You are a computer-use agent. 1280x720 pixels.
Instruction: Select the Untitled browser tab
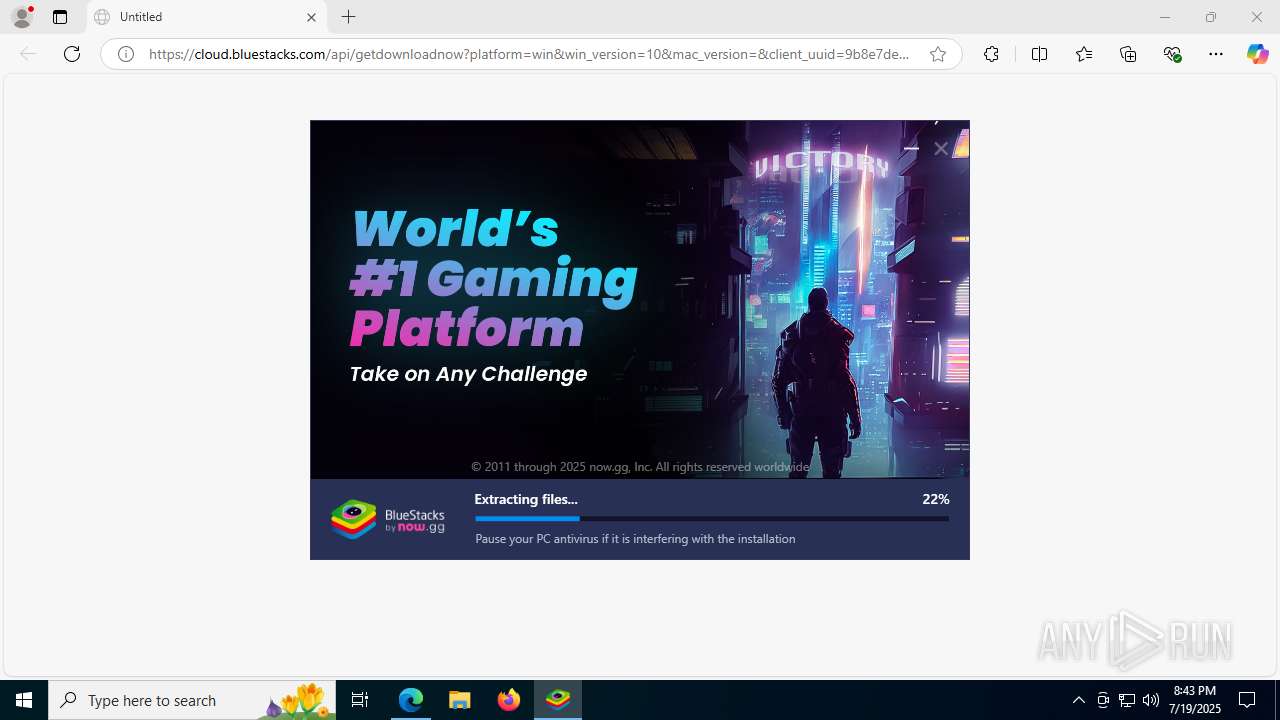206,17
